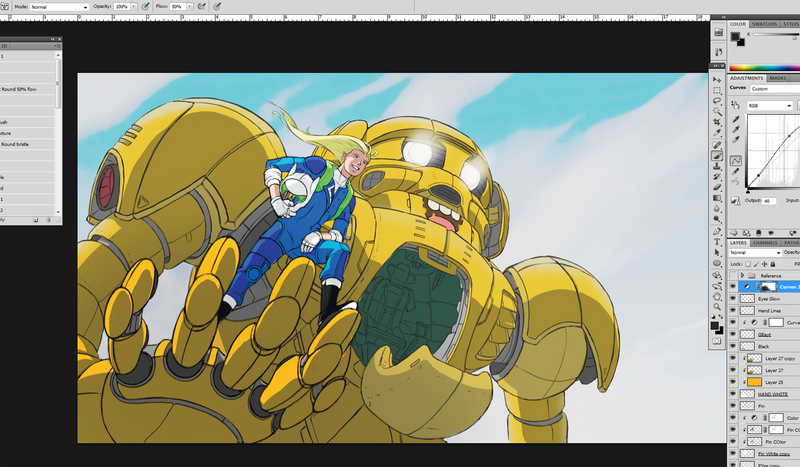Select the Rectangular Marquee tool
Screen dimensions: 800x467
pos(717,90)
